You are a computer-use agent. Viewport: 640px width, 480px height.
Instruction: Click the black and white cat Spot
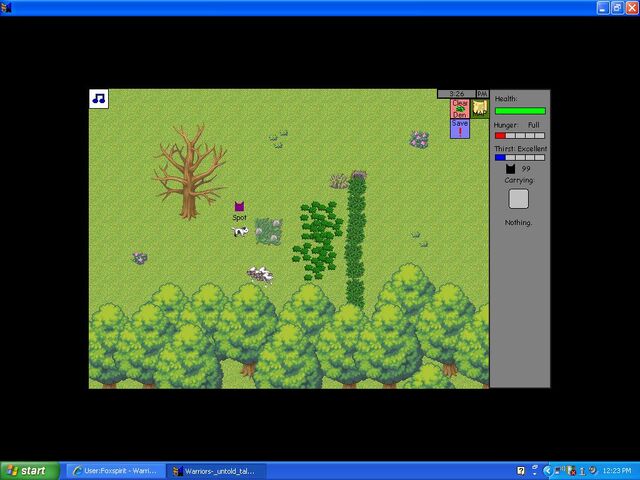[x=240, y=232]
